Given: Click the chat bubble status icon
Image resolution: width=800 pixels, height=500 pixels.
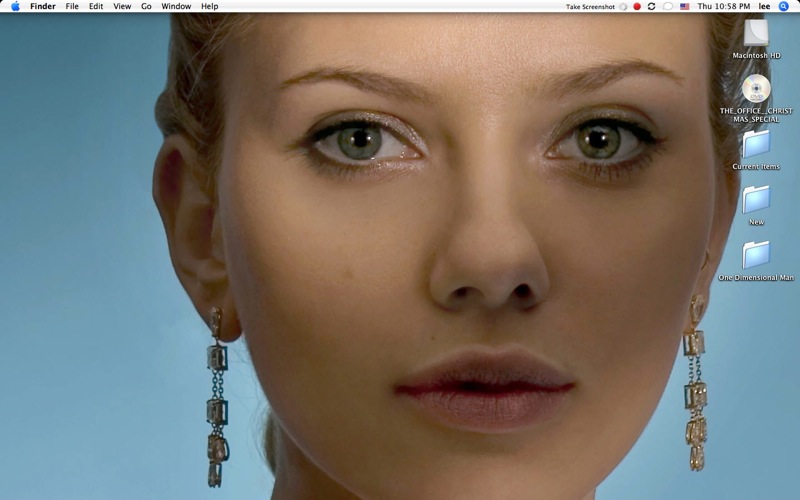Looking at the screenshot, I should pyautogui.click(x=668, y=7).
